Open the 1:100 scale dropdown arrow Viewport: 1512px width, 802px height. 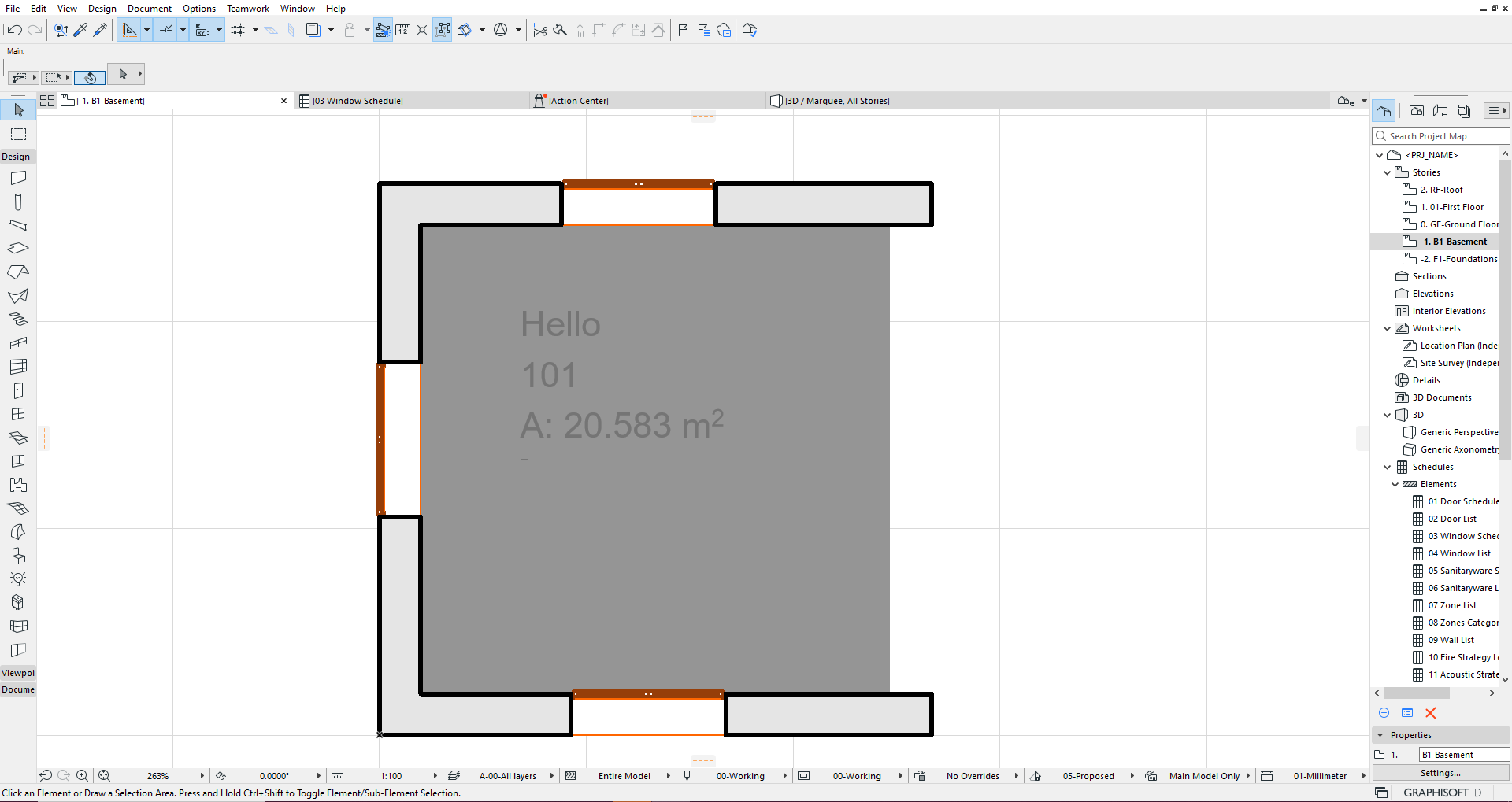pyautogui.click(x=435, y=775)
